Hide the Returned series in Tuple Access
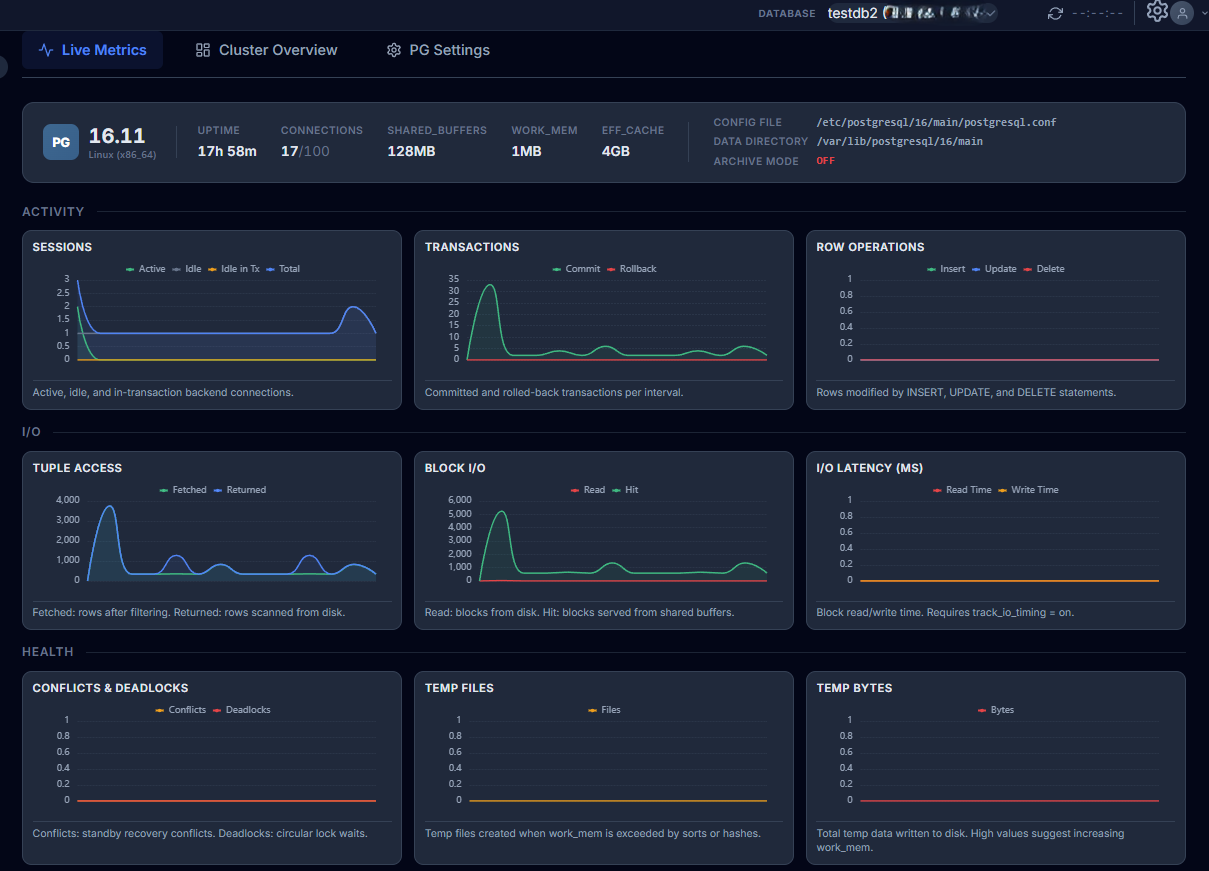 pyautogui.click(x=239, y=490)
